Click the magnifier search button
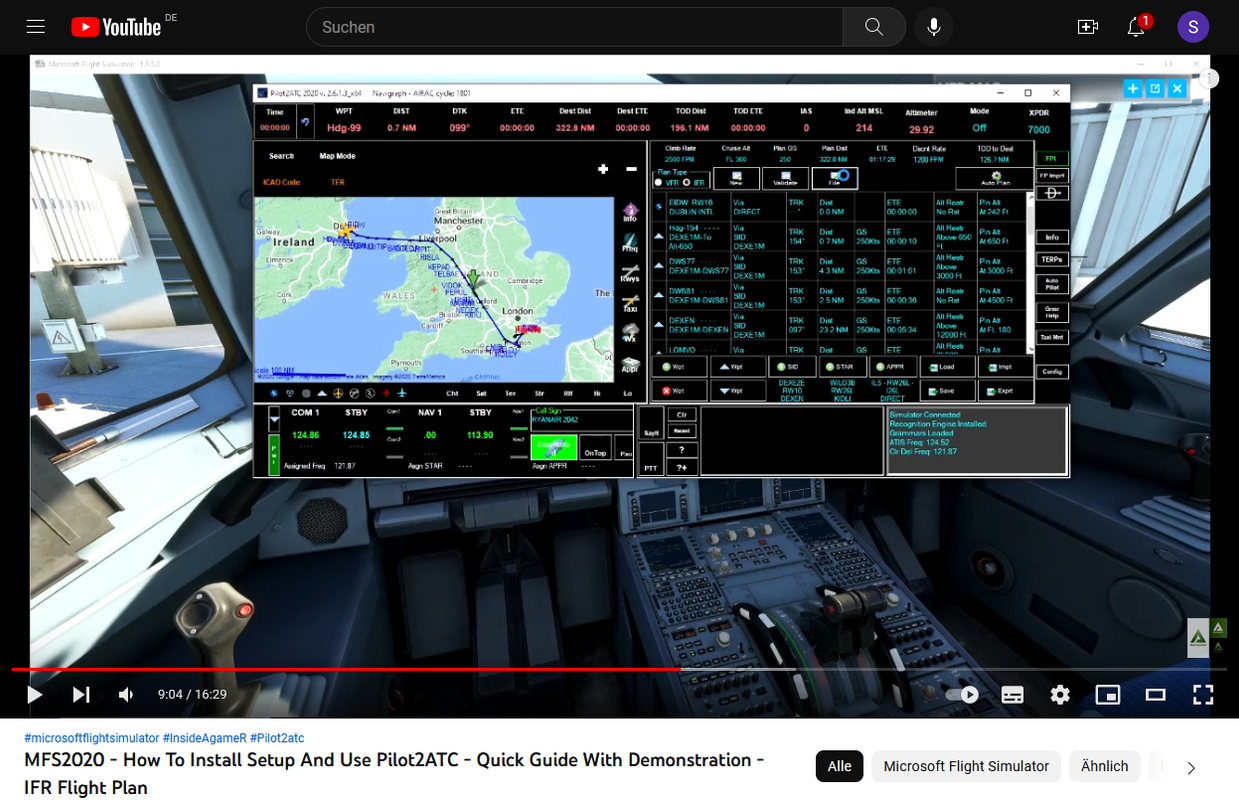This screenshot has height=800, width=1239. point(874,27)
